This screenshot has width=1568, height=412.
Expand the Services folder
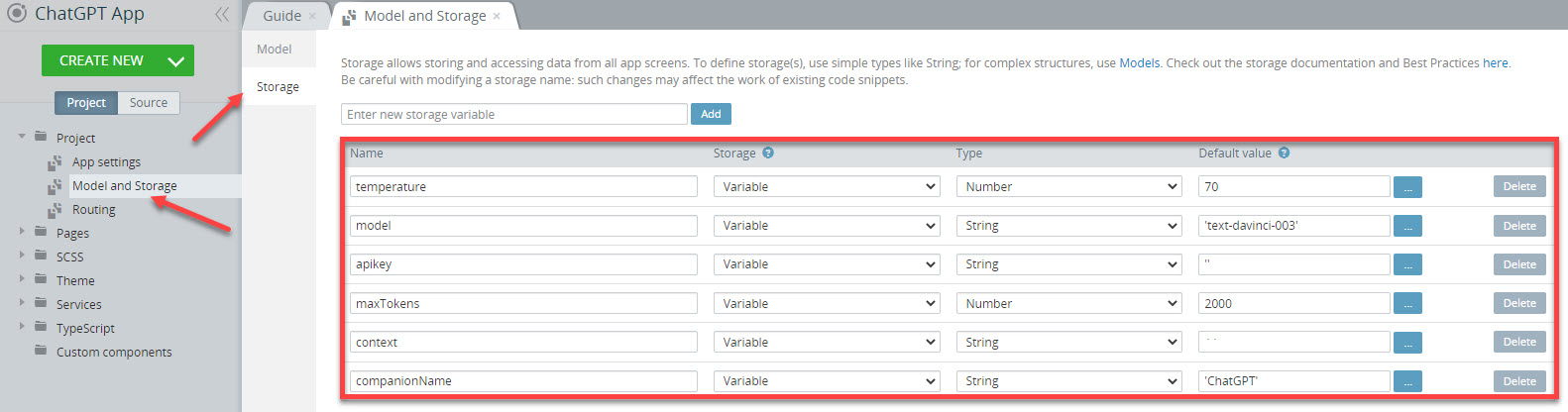[x=22, y=303]
